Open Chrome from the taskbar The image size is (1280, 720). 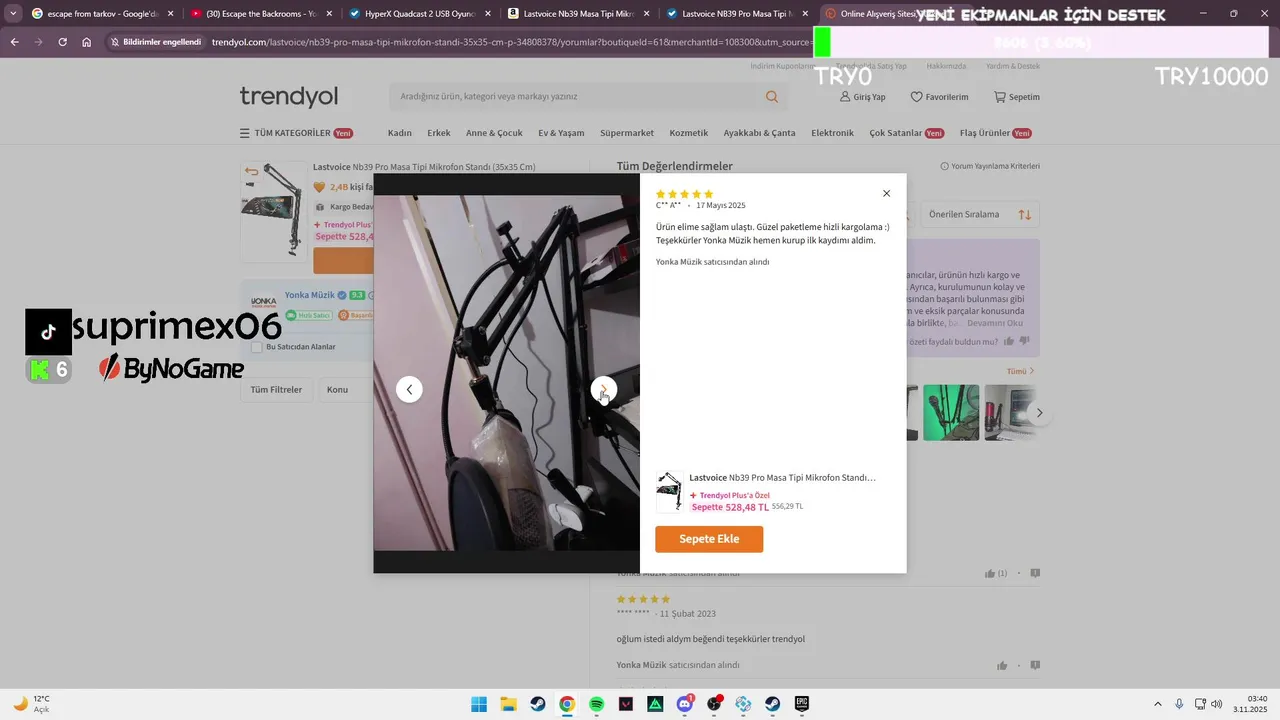tap(567, 704)
